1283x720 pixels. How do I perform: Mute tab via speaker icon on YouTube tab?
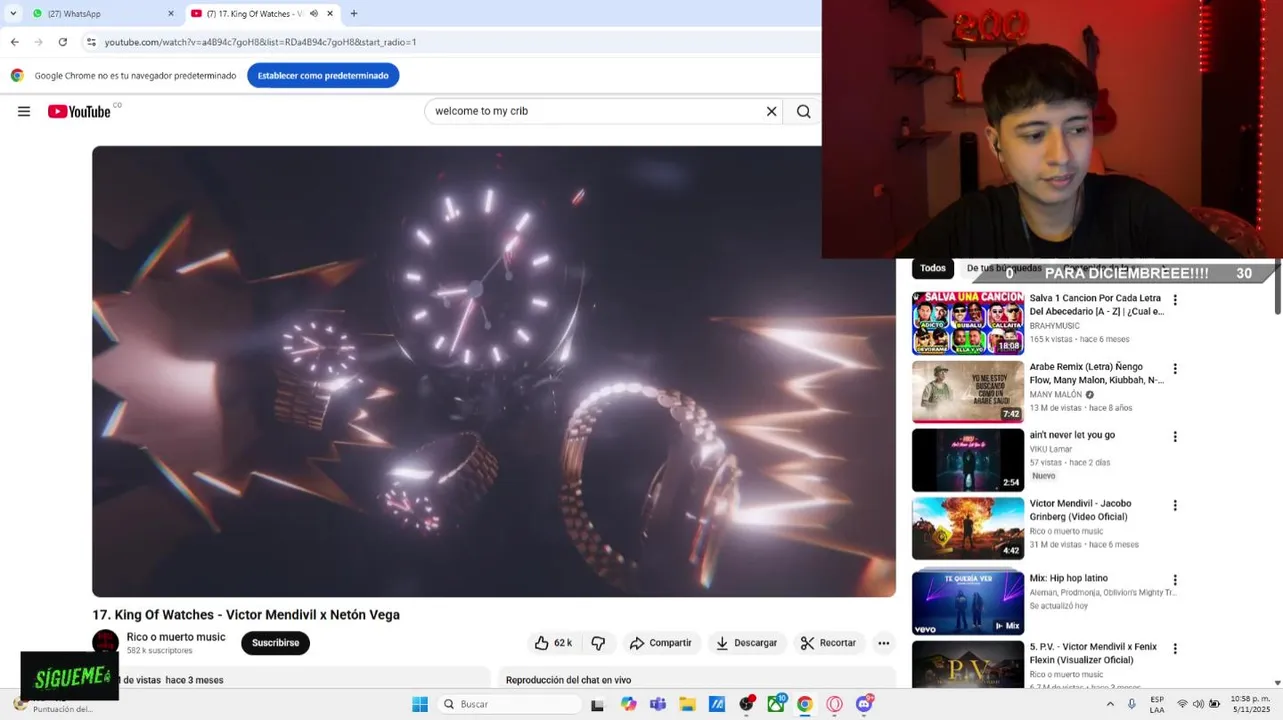point(314,14)
